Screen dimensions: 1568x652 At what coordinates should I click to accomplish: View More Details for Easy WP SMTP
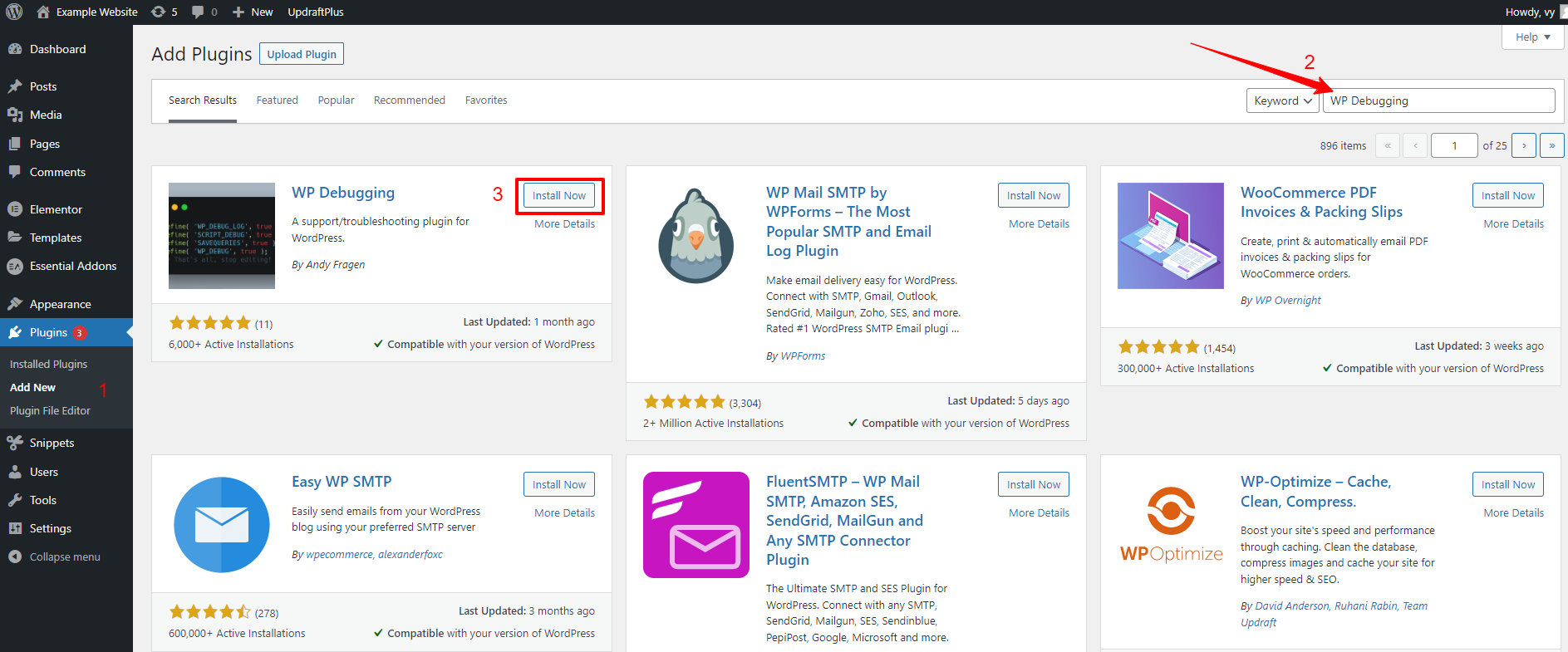(x=564, y=512)
